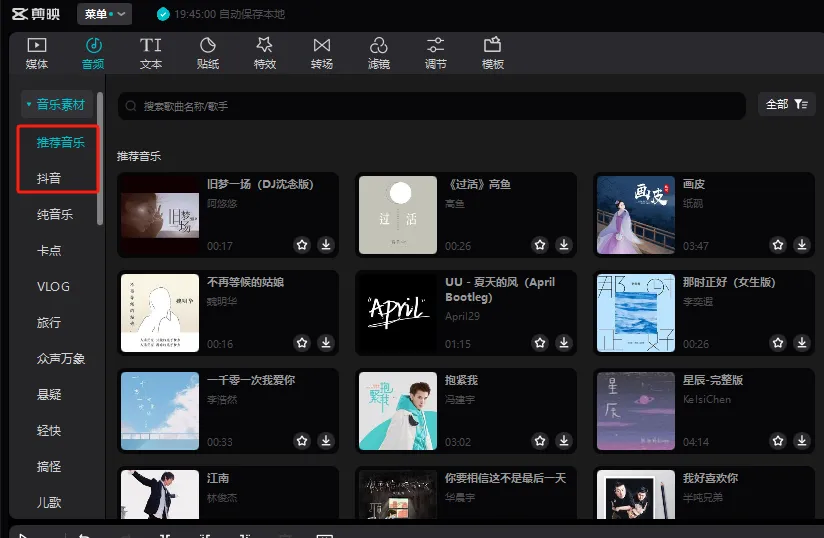Open the 转场 transitions panel icon
This screenshot has width=824, height=538.
(x=321, y=53)
